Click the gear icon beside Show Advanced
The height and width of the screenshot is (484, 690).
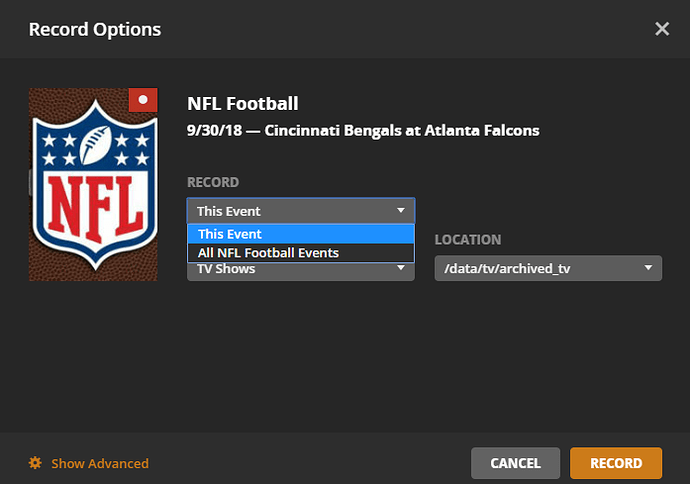coord(35,463)
